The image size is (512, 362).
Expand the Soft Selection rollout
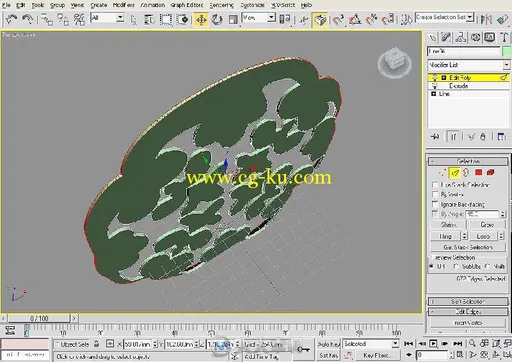click(468, 301)
